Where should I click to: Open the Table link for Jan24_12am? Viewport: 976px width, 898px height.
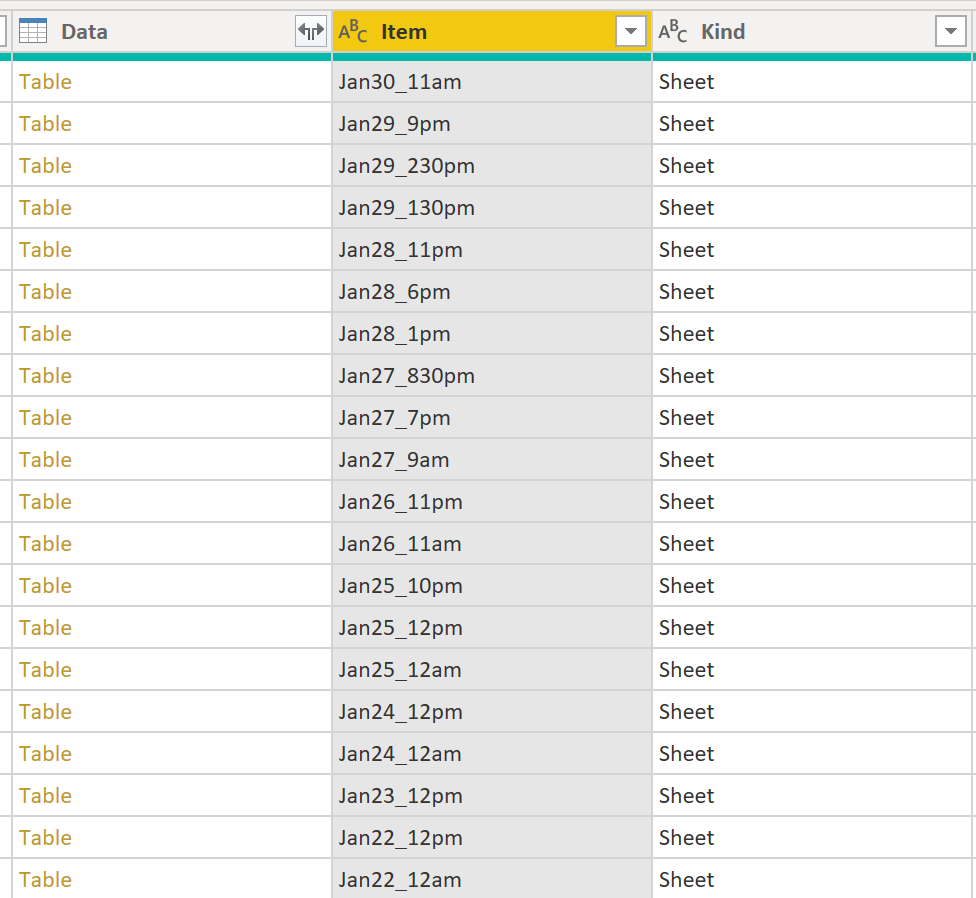point(45,754)
